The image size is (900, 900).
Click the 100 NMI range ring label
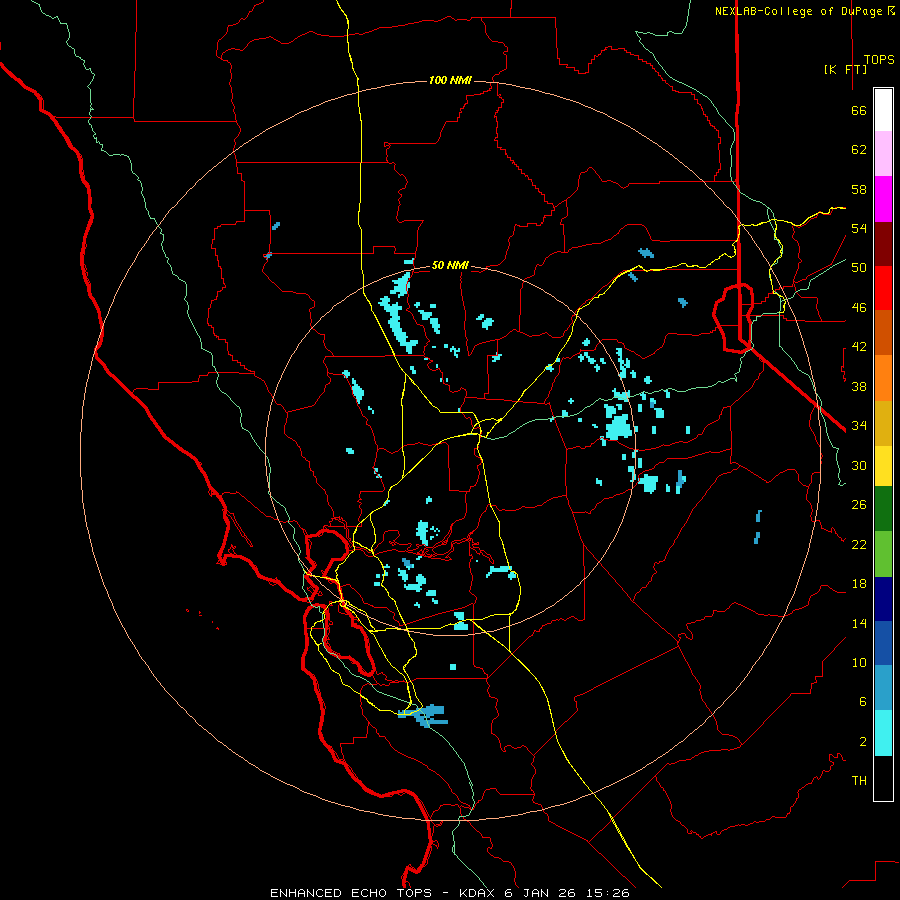tap(450, 80)
